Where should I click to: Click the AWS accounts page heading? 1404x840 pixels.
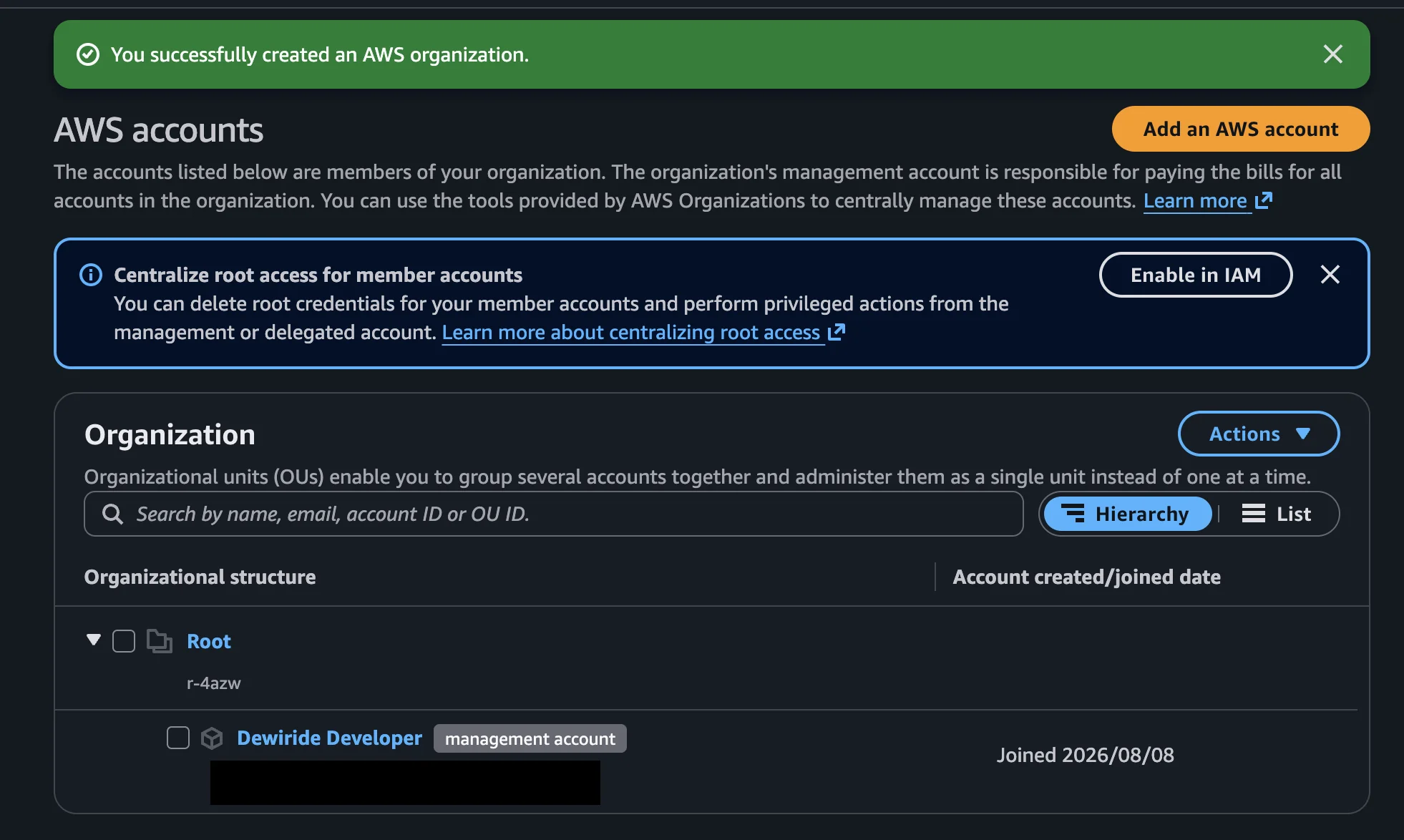tap(159, 130)
